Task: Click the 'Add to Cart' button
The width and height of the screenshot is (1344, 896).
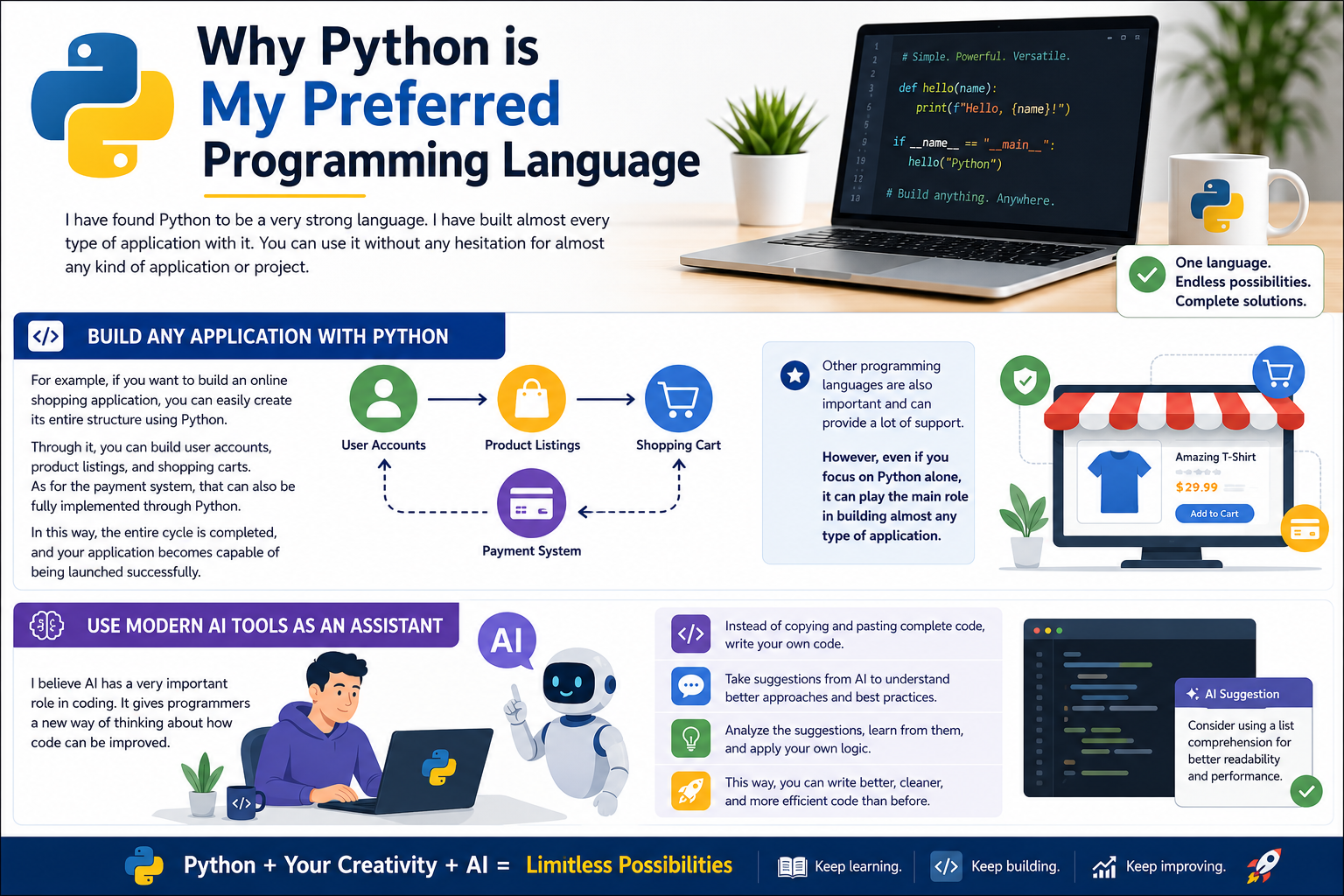Action: 1214,514
